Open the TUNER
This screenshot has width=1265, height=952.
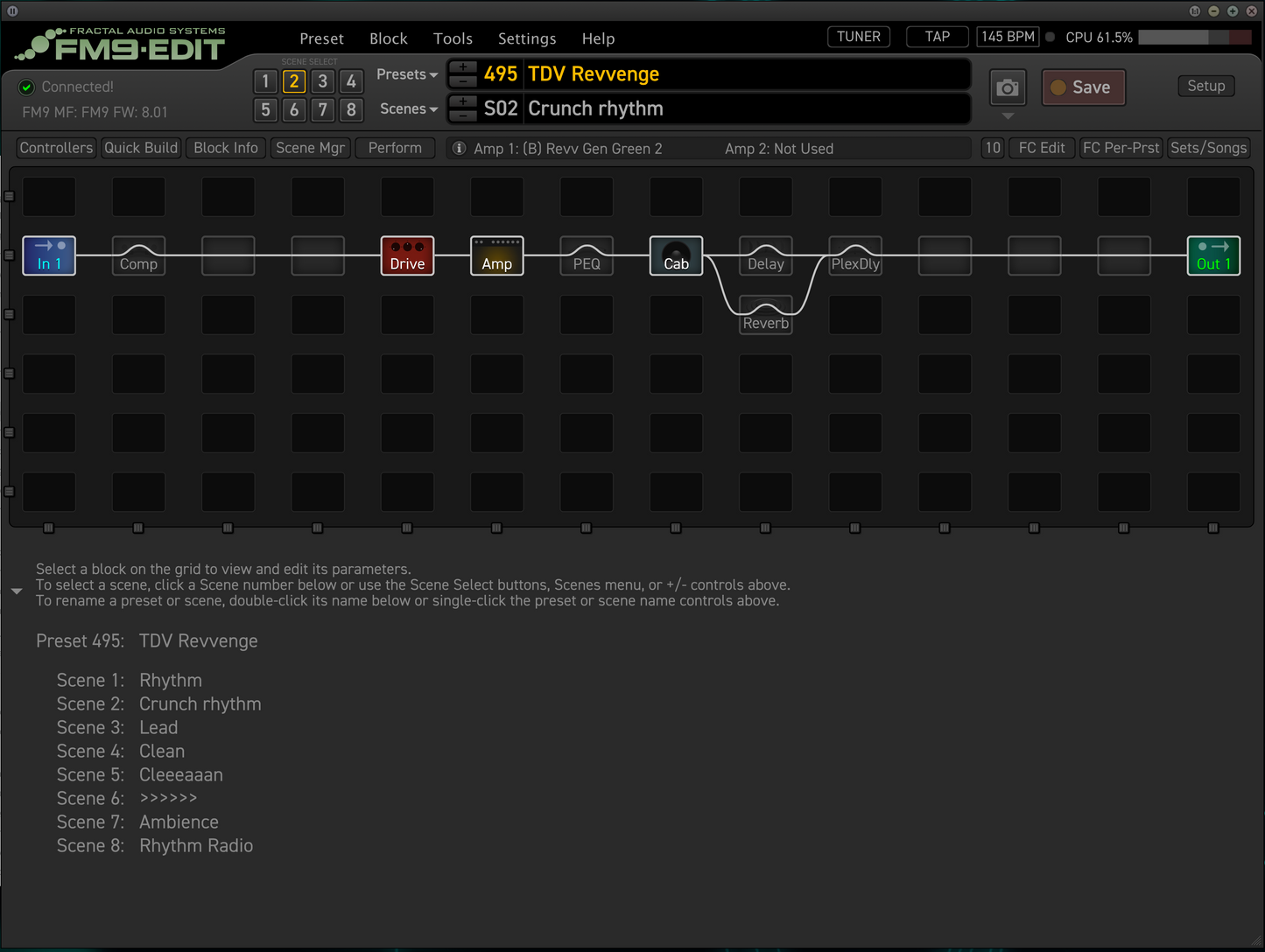tap(858, 37)
